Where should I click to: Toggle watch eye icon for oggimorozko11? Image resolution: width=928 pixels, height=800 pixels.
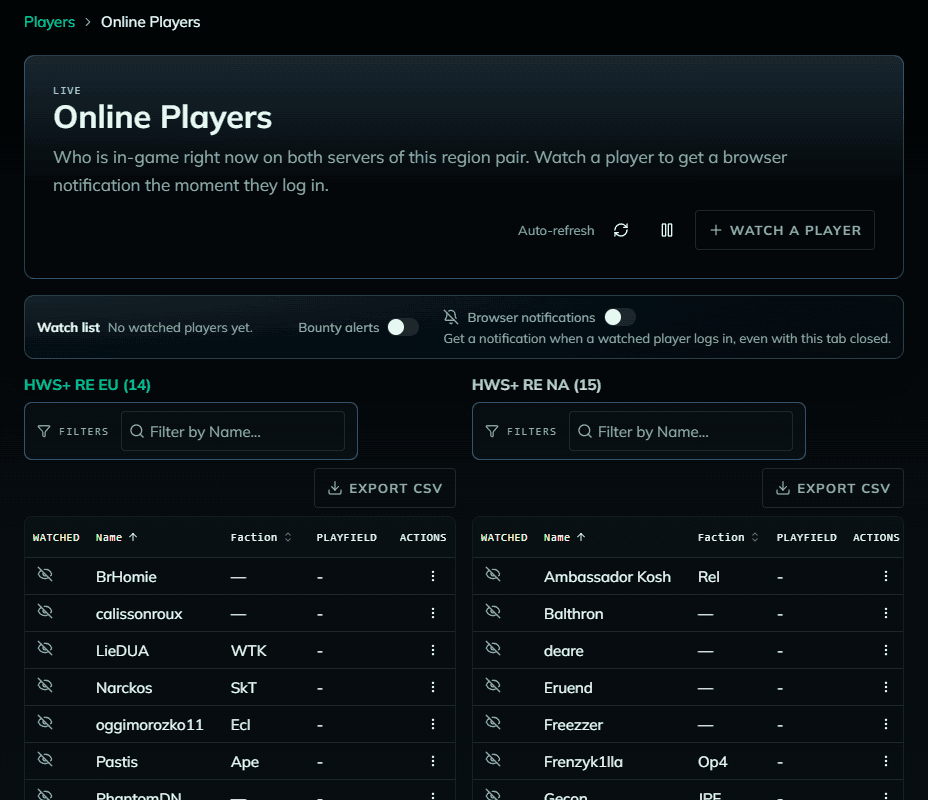[x=45, y=722]
